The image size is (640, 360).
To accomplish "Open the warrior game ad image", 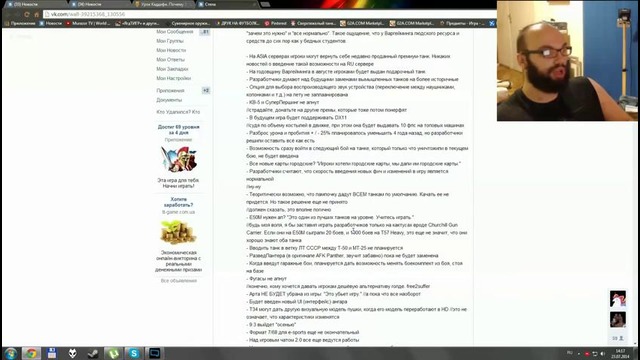I will (179, 159).
